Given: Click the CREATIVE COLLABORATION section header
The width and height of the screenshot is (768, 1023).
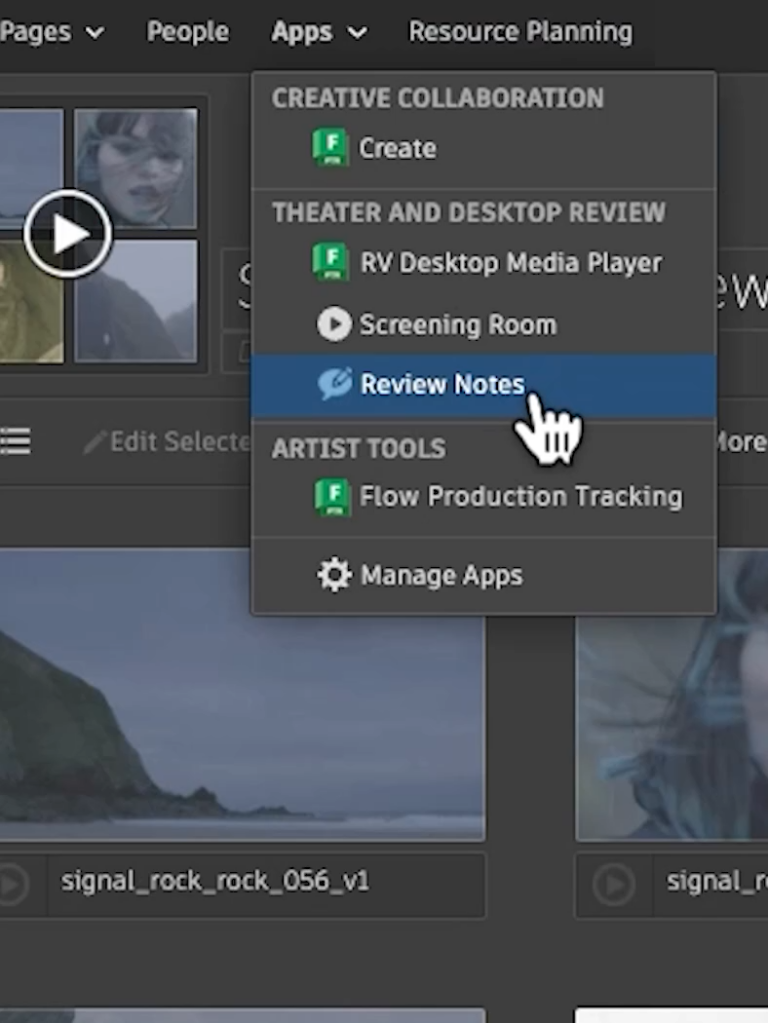Looking at the screenshot, I should pos(438,98).
